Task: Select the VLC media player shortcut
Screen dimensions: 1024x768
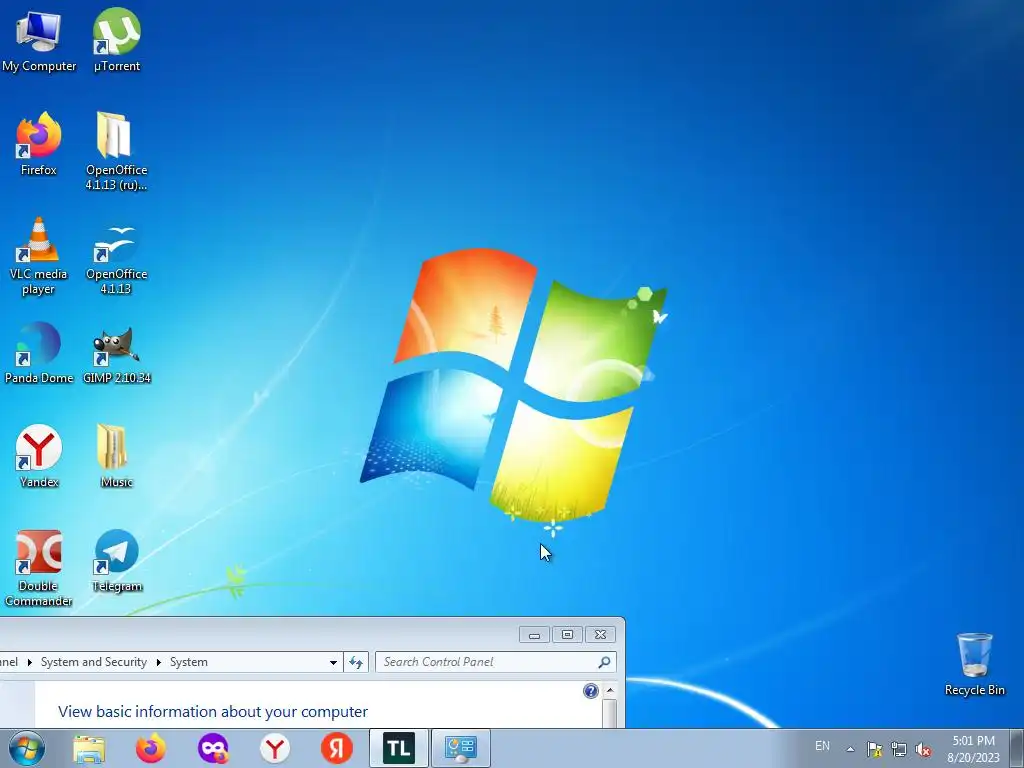Action: click(x=39, y=256)
